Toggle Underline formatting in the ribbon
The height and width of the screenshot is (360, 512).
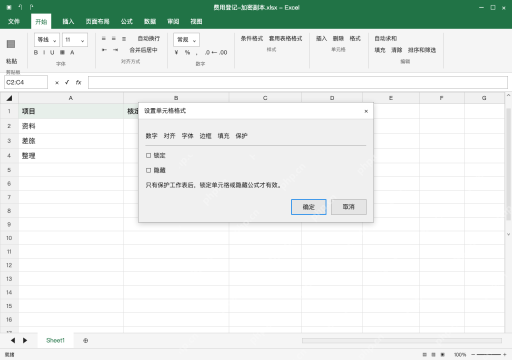click(52, 52)
